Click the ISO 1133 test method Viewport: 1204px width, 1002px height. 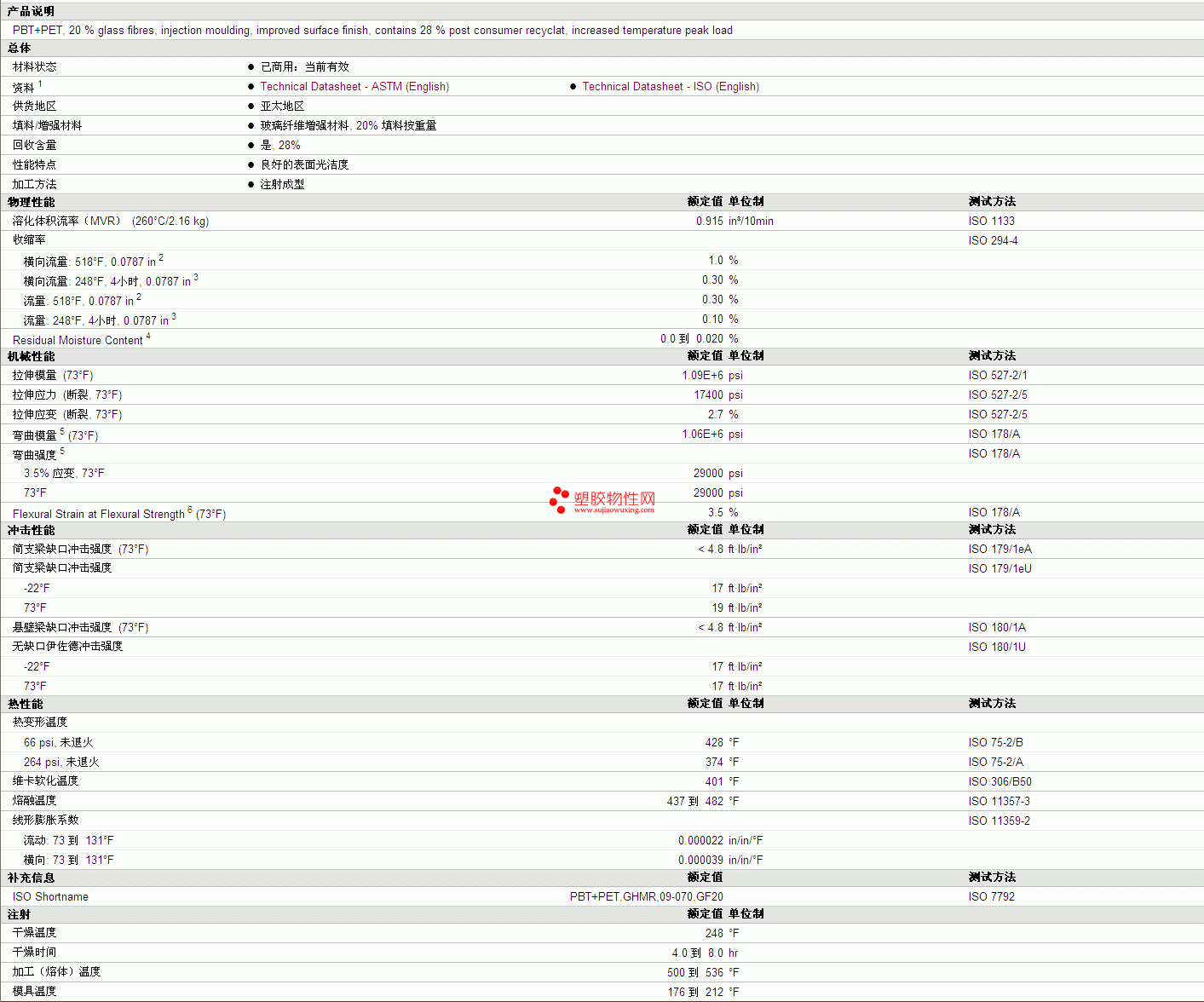[x=992, y=221]
